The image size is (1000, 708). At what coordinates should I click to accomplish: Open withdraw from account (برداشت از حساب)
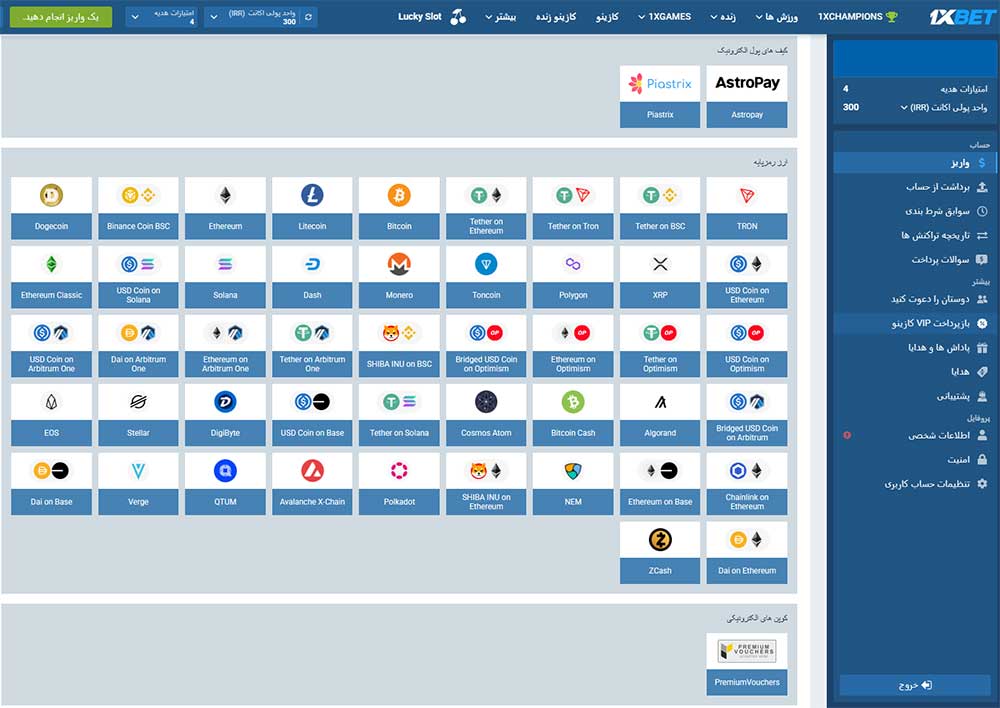[x=913, y=187]
